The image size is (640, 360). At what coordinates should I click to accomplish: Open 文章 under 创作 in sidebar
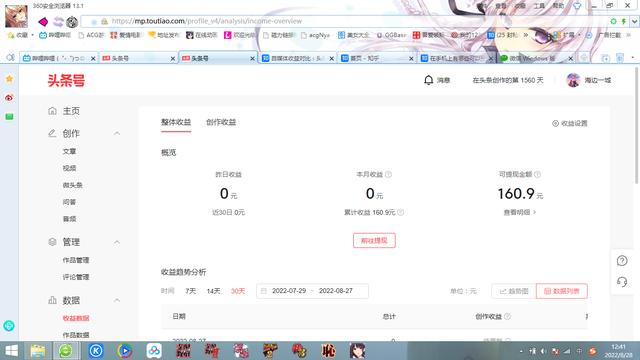69,151
